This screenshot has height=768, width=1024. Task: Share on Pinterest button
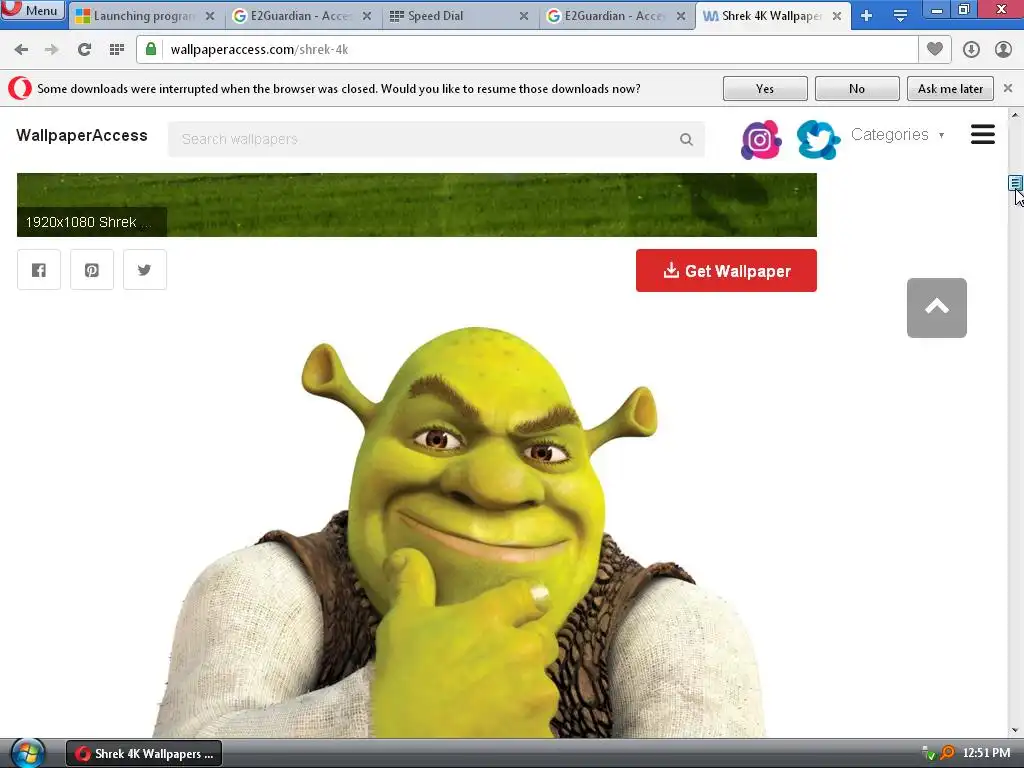92,270
